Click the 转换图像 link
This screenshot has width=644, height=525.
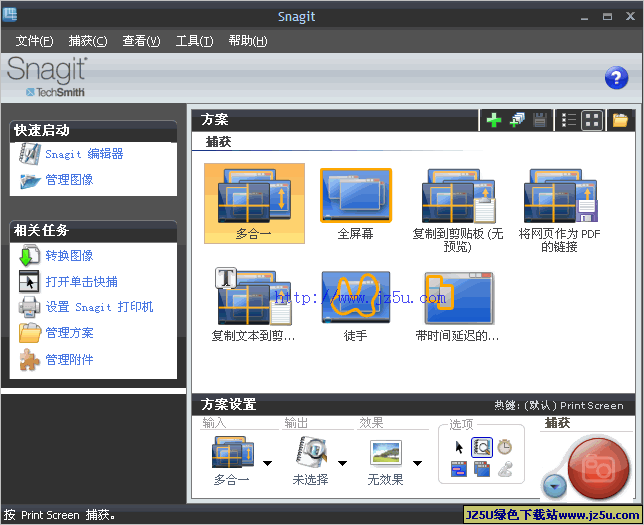point(69,256)
